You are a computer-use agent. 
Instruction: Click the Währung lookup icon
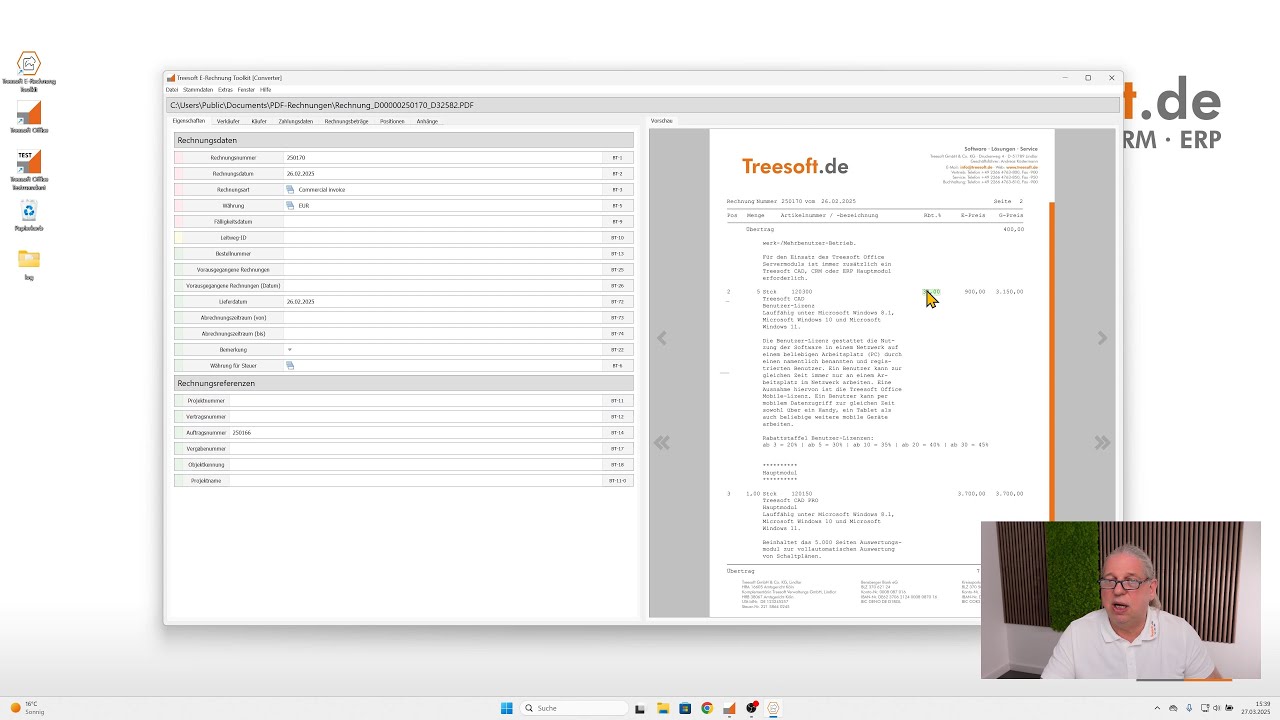[x=290, y=205]
